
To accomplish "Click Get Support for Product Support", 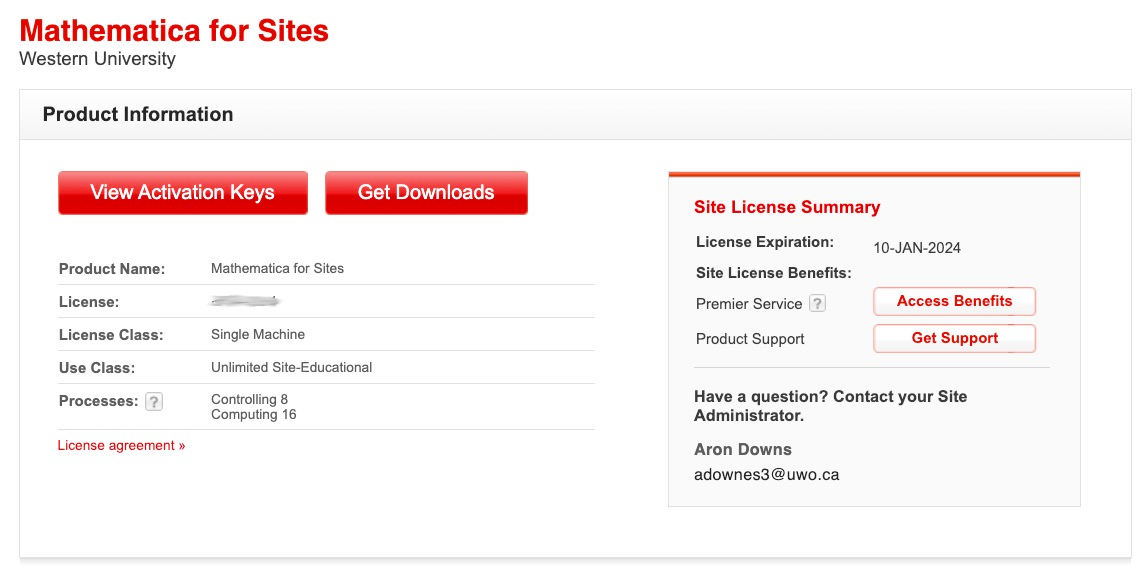I will coord(954,339).
